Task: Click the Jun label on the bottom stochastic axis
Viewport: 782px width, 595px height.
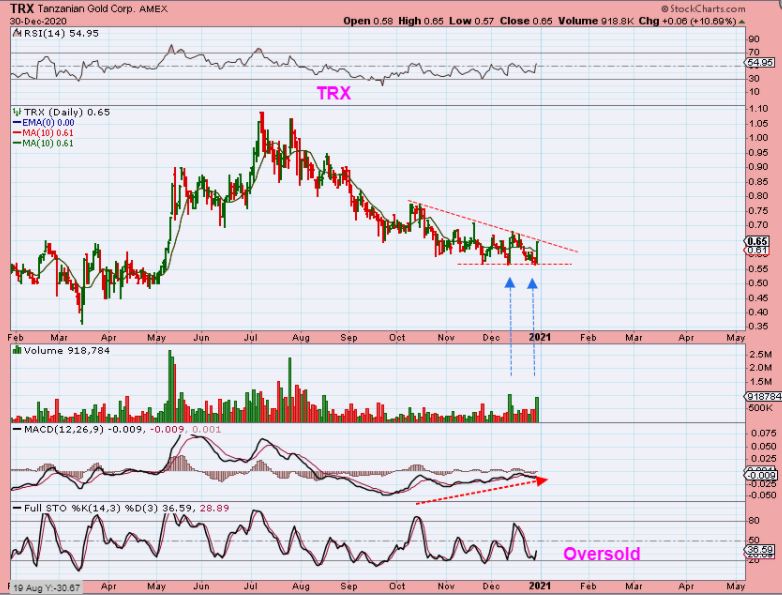Action: point(201,586)
